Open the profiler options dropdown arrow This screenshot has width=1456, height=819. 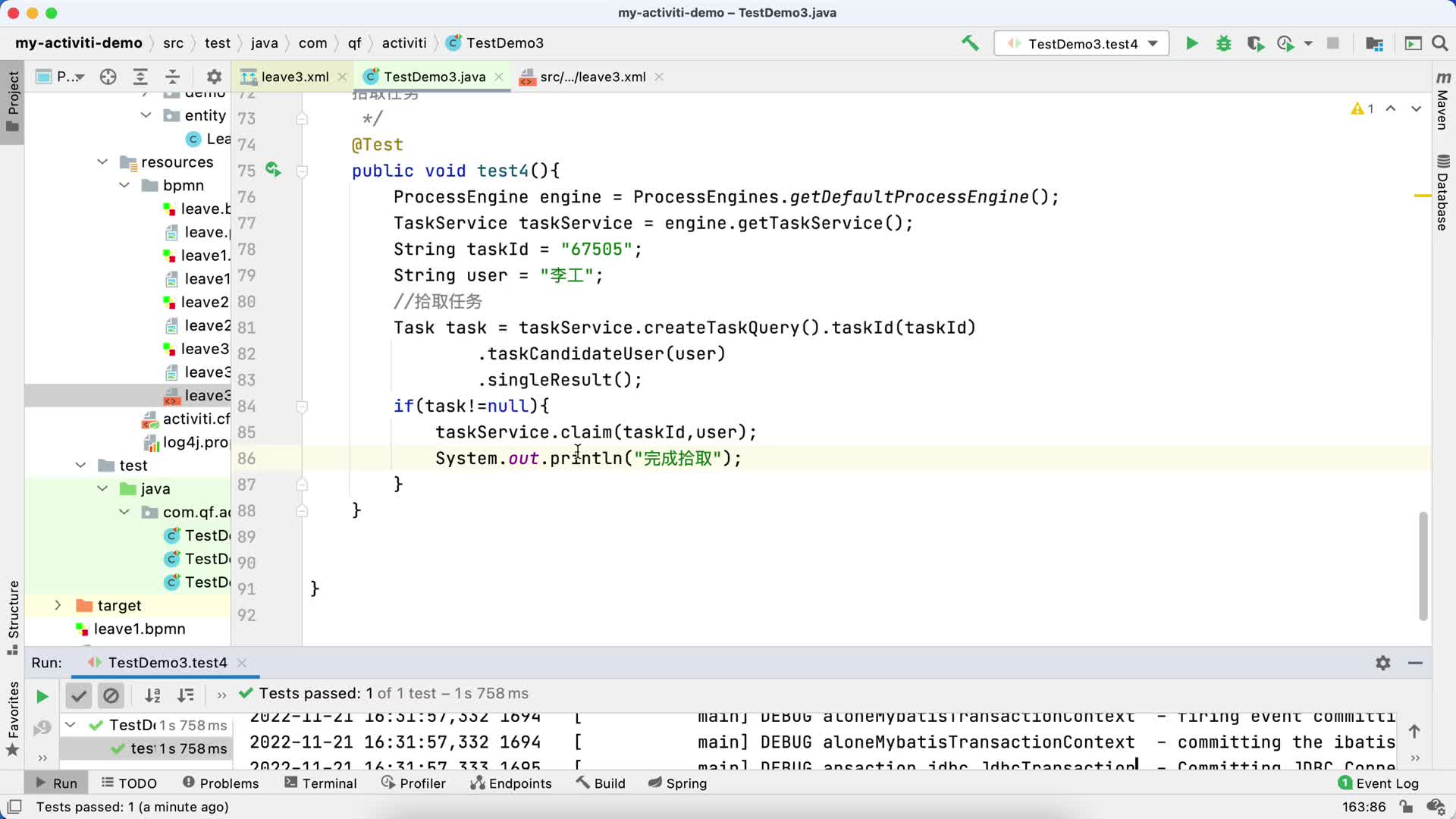pos(1308,43)
